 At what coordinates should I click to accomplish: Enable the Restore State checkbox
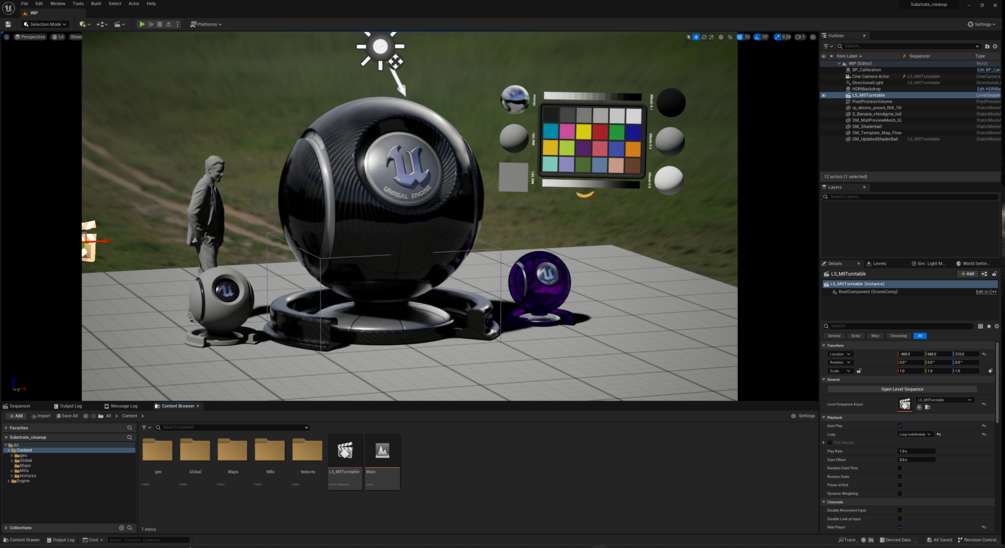pyautogui.click(x=900, y=476)
